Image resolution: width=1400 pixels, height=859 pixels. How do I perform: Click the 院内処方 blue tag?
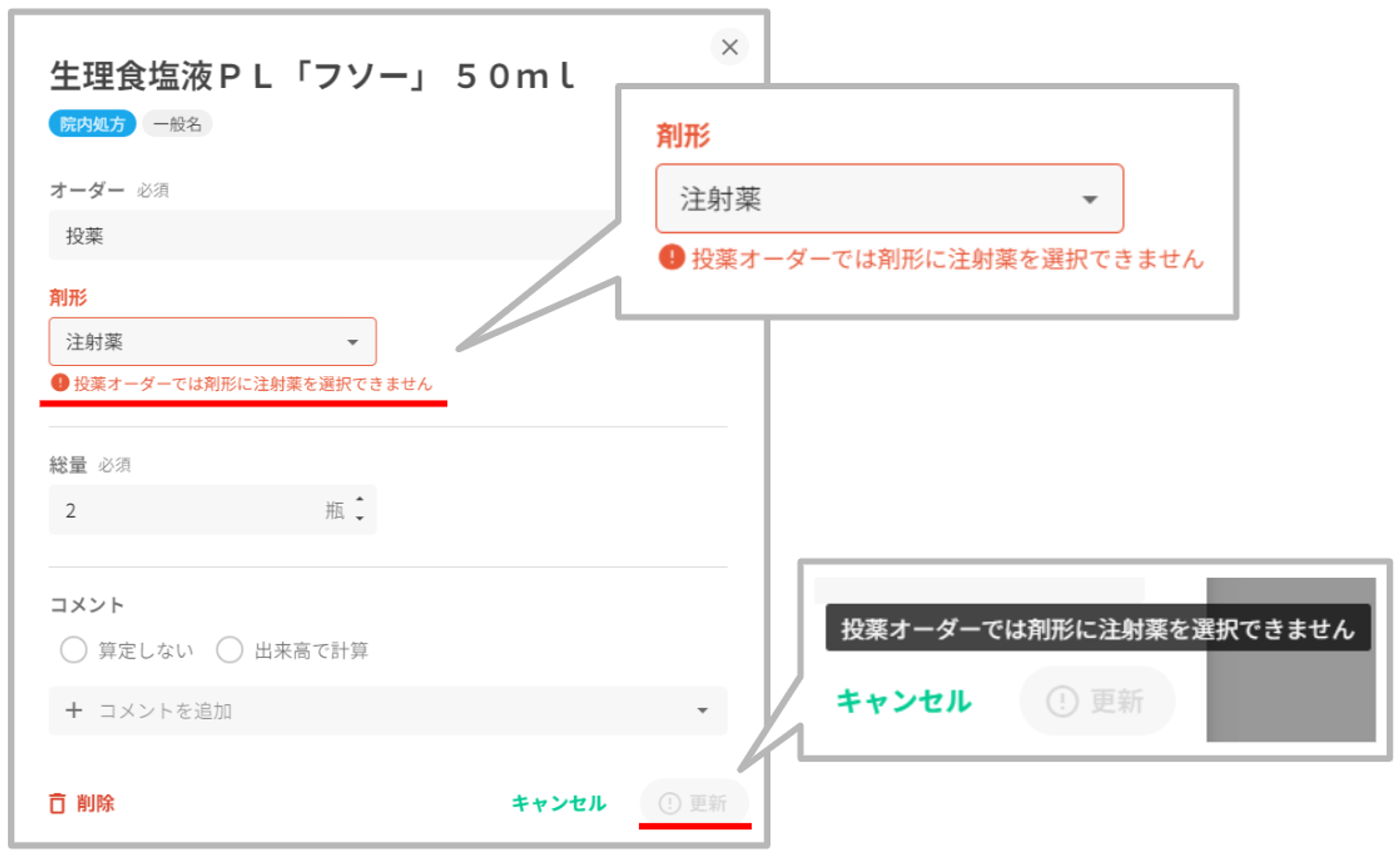[92, 124]
